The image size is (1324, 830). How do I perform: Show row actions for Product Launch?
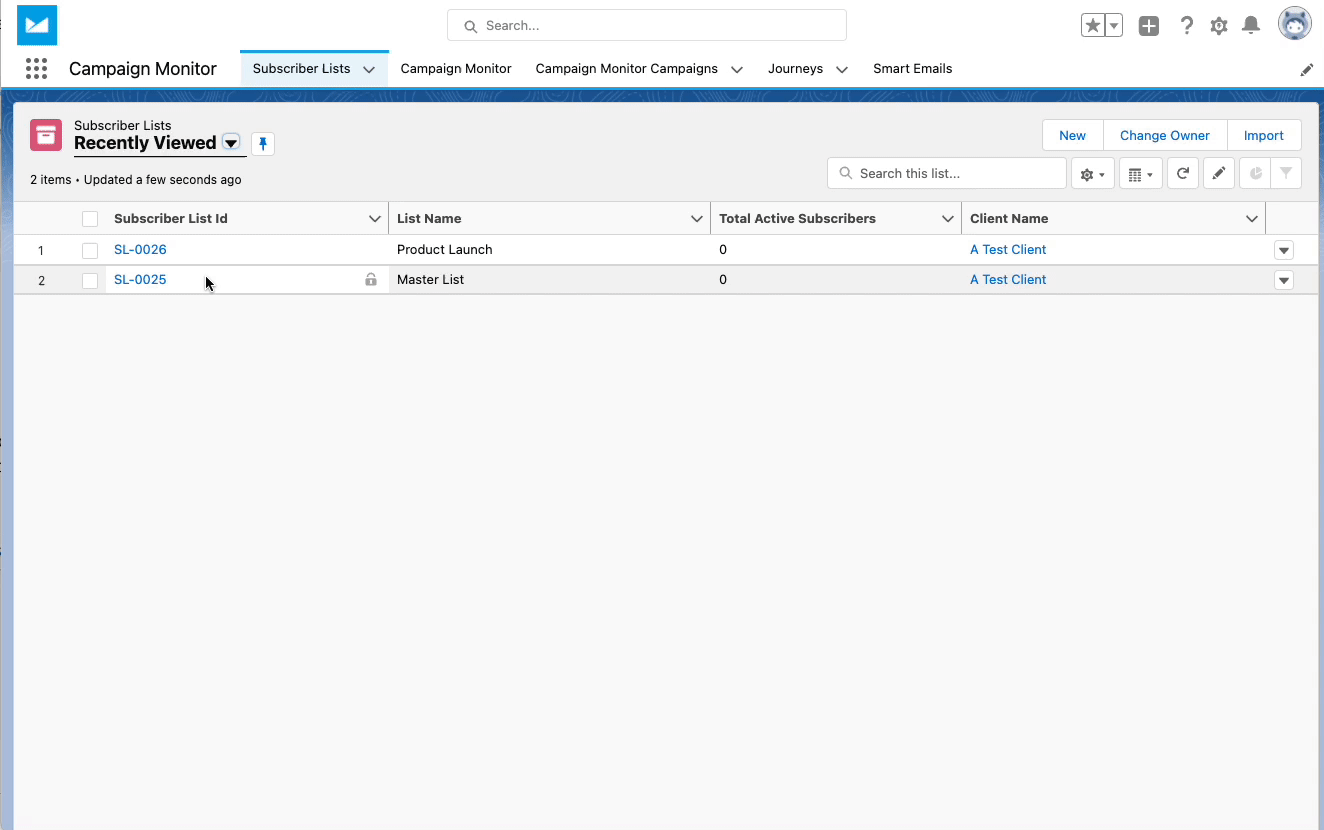pyautogui.click(x=1284, y=250)
